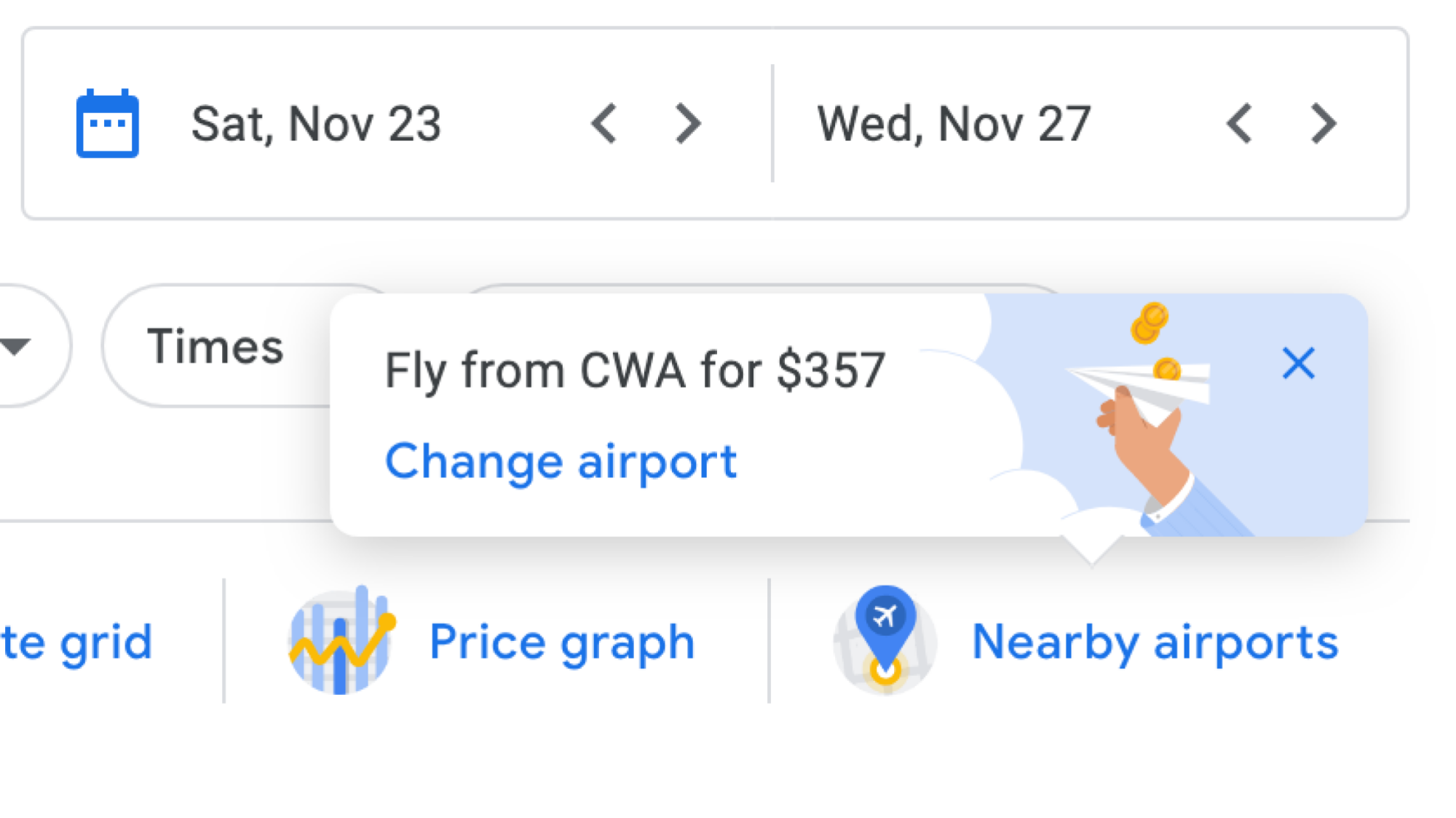The width and height of the screenshot is (1456, 818).
Task: Follow the Change airport link
Action: 561,462
